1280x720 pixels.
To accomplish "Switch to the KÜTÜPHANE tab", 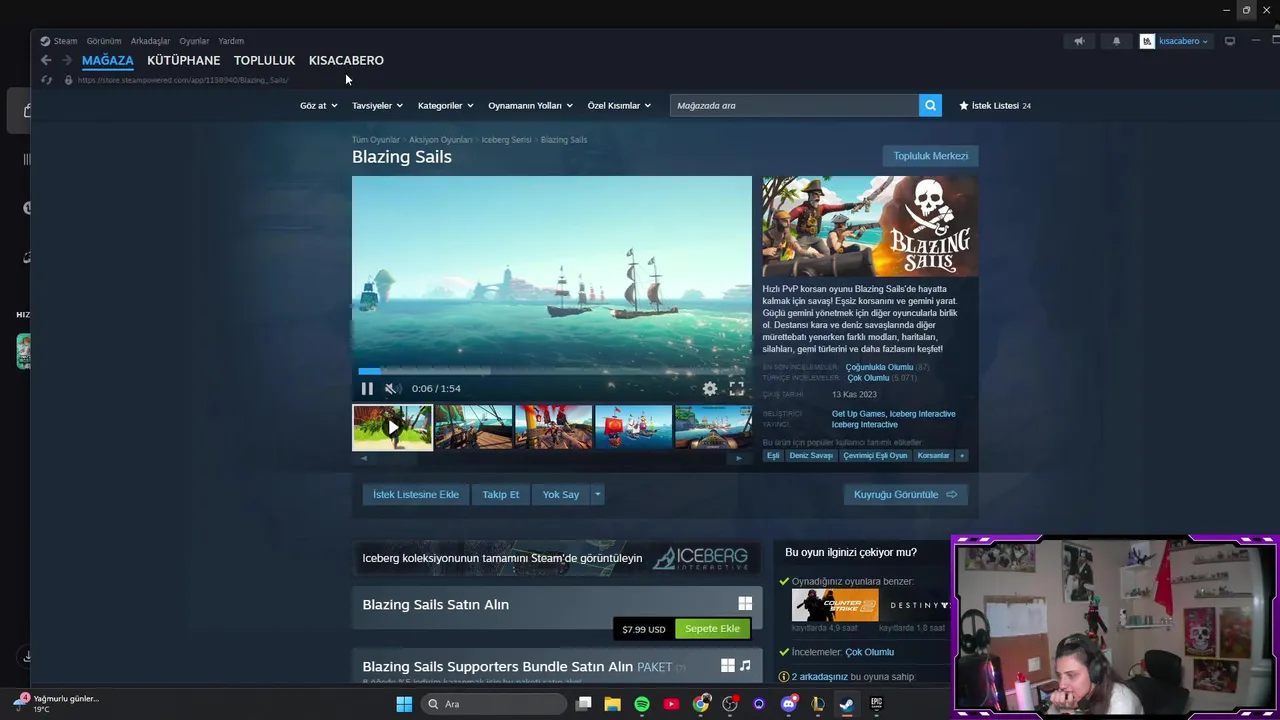I will coord(183,60).
